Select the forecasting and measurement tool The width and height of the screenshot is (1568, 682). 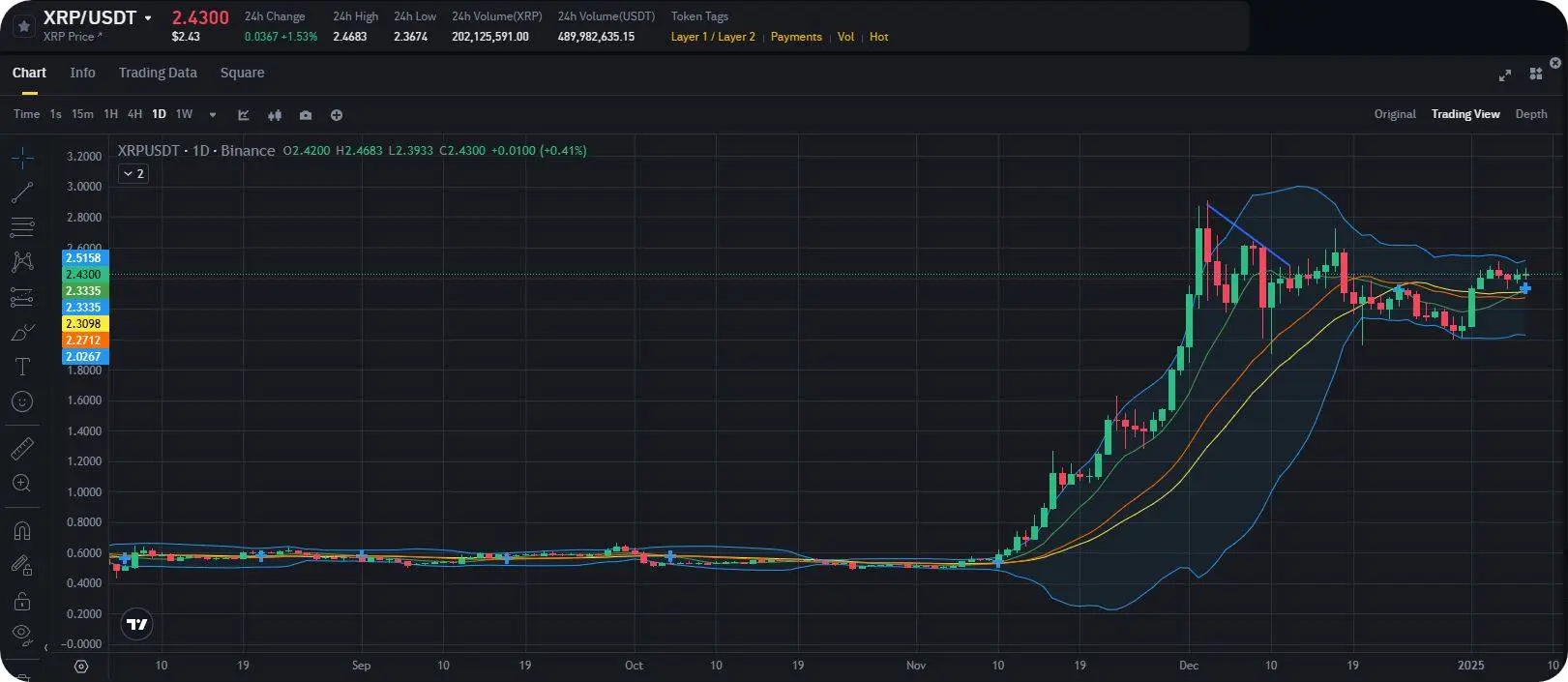coord(22,297)
